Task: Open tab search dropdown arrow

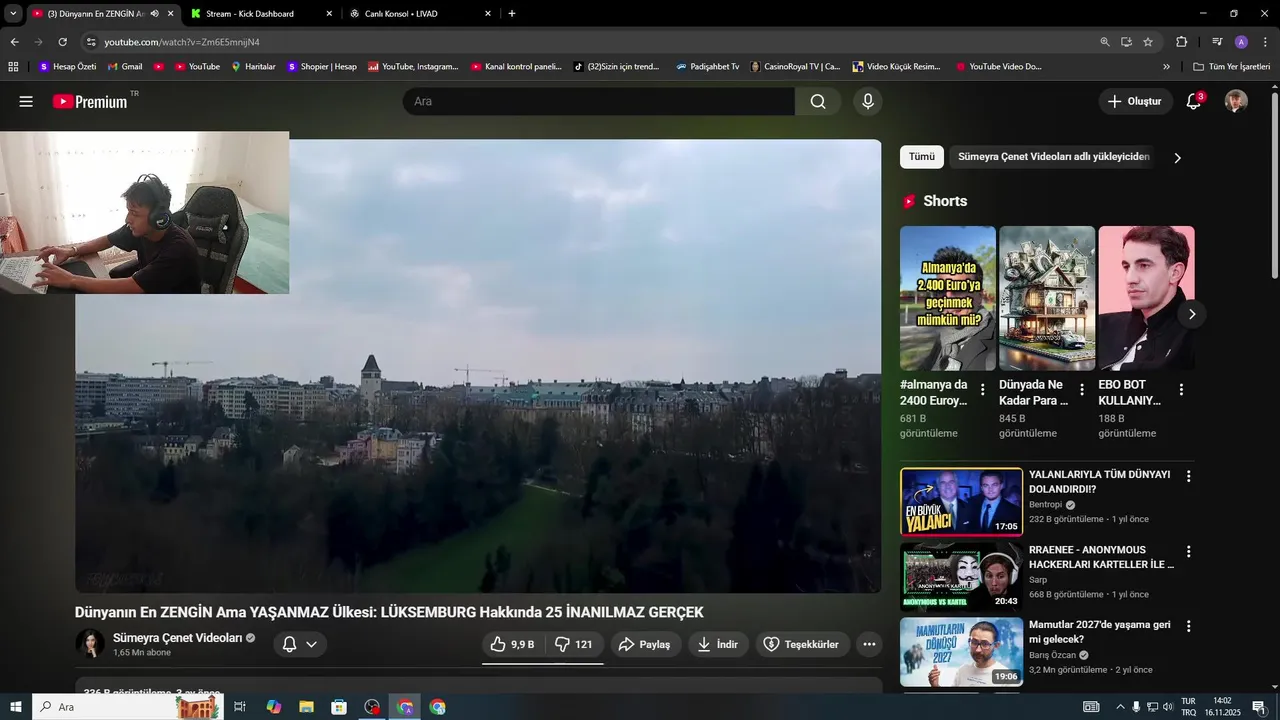Action: tap(13, 14)
